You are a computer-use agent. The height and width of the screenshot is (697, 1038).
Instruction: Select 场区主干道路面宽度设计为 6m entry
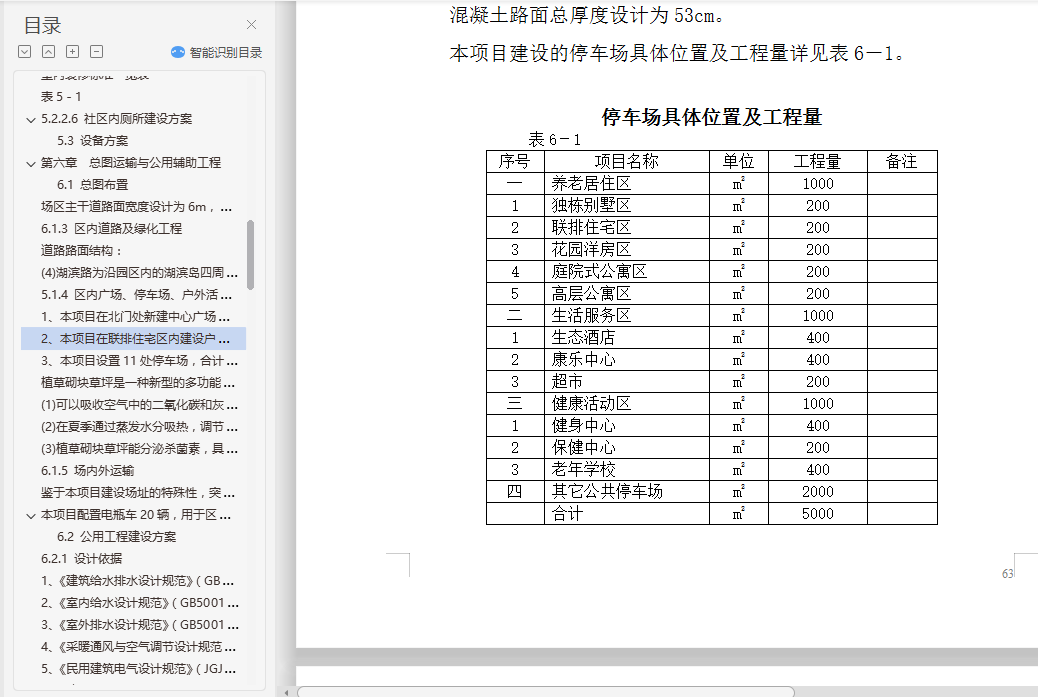click(136, 207)
